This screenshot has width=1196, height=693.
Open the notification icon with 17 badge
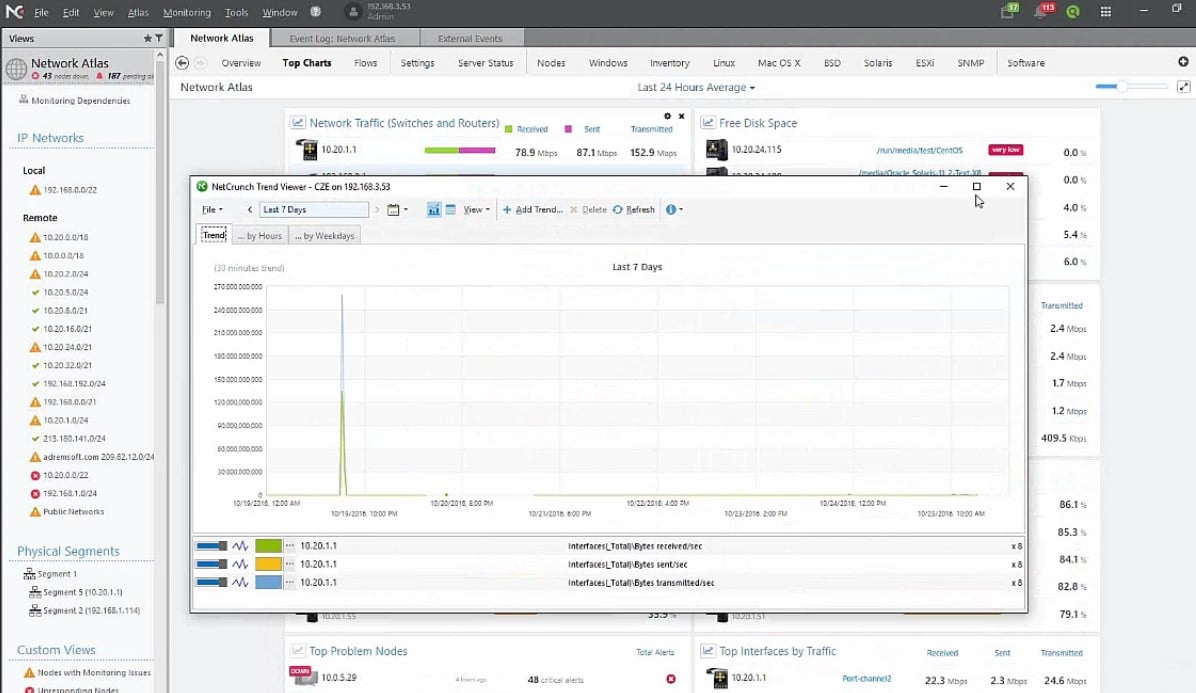1008,11
